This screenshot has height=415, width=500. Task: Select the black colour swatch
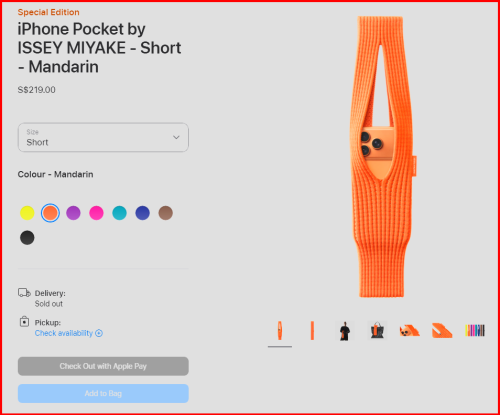tap(27, 238)
